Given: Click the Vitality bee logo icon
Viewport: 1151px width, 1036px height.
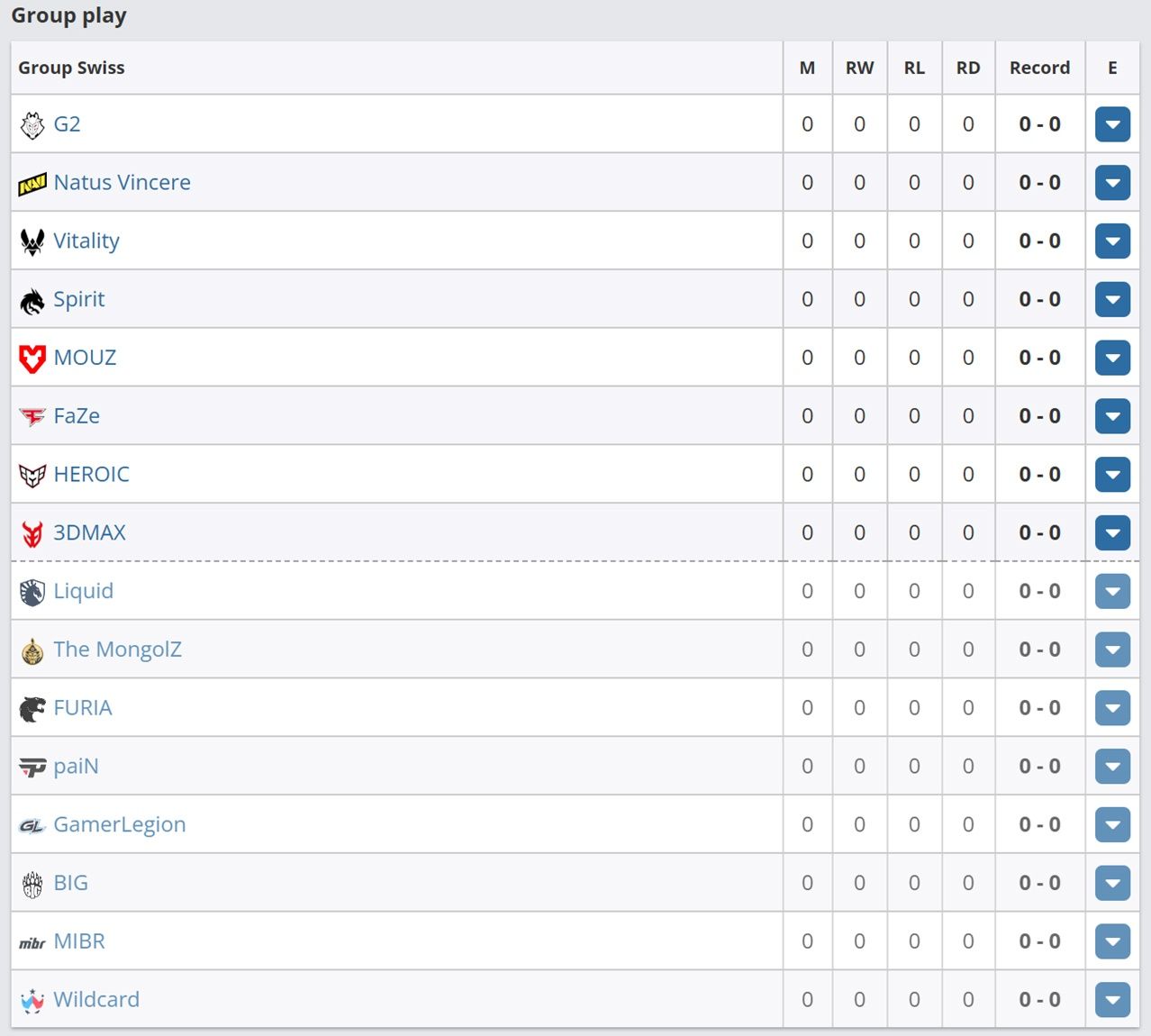Looking at the screenshot, I should click(x=32, y=241).
